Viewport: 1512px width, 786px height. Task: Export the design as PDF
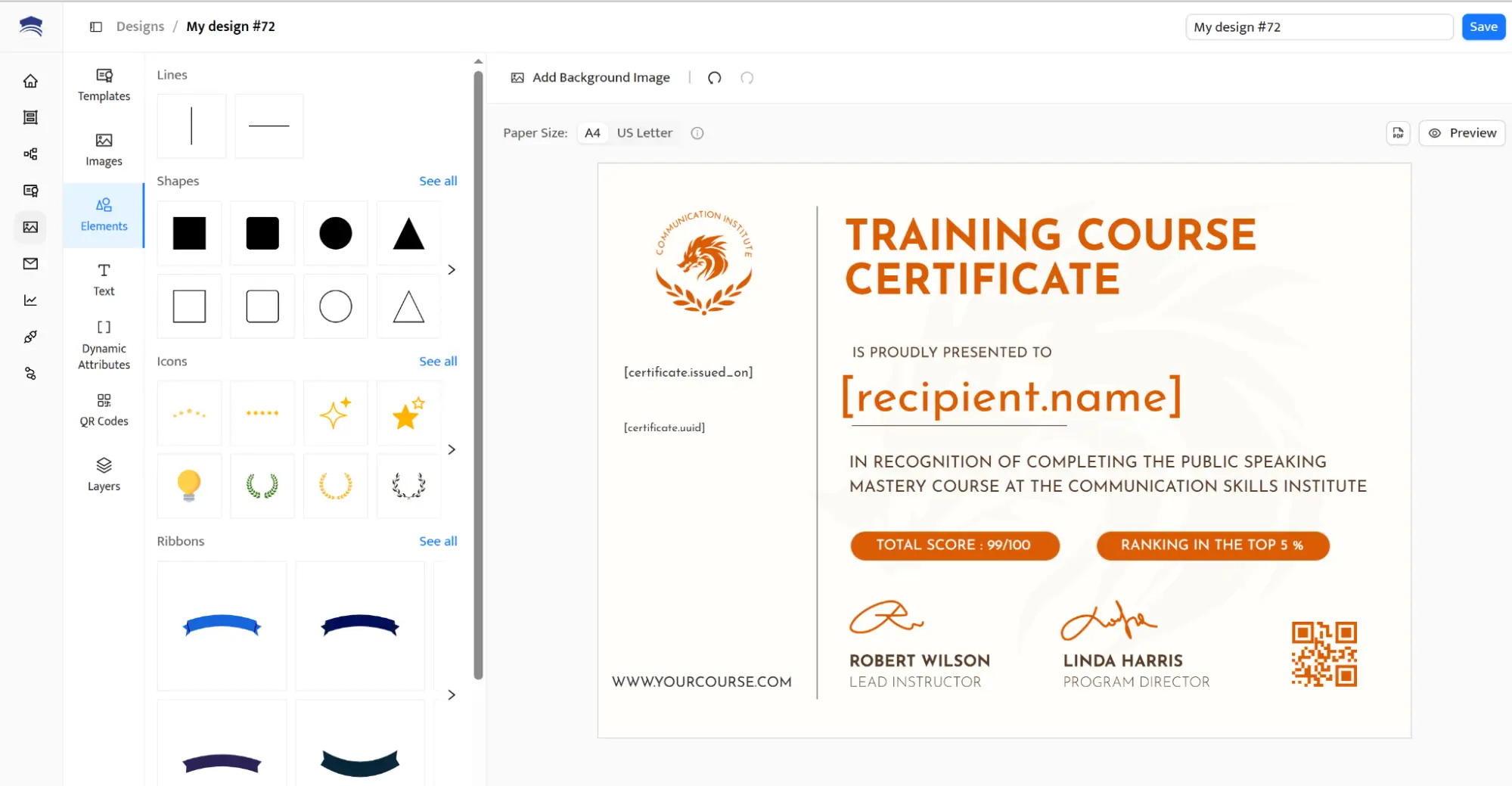click(x=1398, y=132)
